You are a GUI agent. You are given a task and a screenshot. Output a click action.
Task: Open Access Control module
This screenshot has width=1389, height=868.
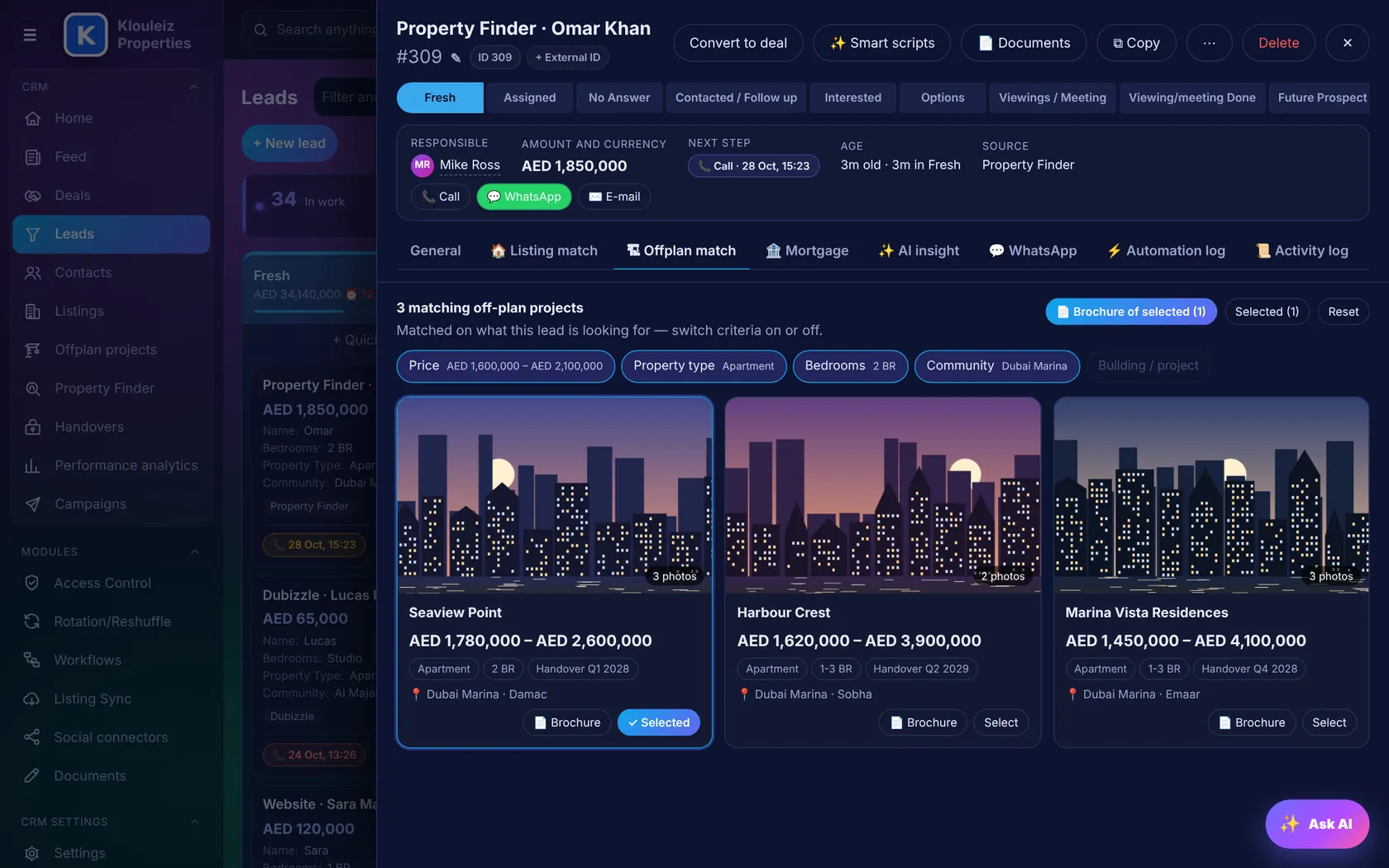point(111,583)
